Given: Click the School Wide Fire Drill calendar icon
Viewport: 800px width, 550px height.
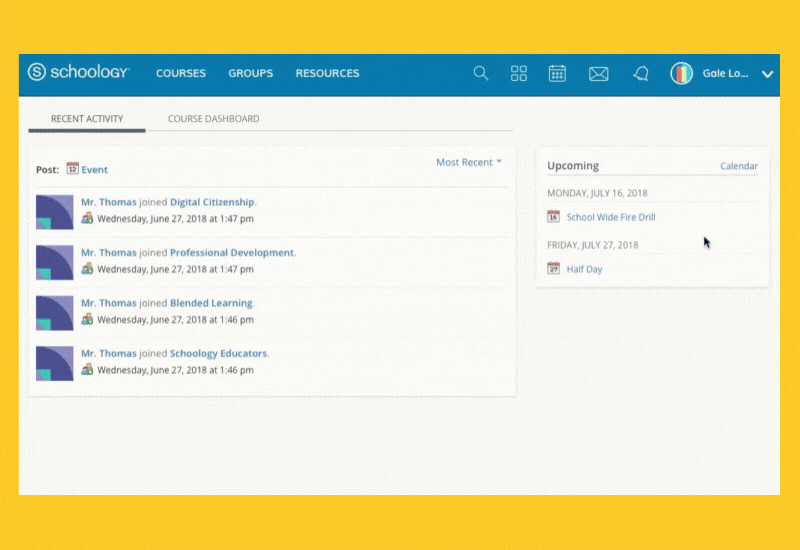Looking at the screenshot, I should tap(554, 216).
